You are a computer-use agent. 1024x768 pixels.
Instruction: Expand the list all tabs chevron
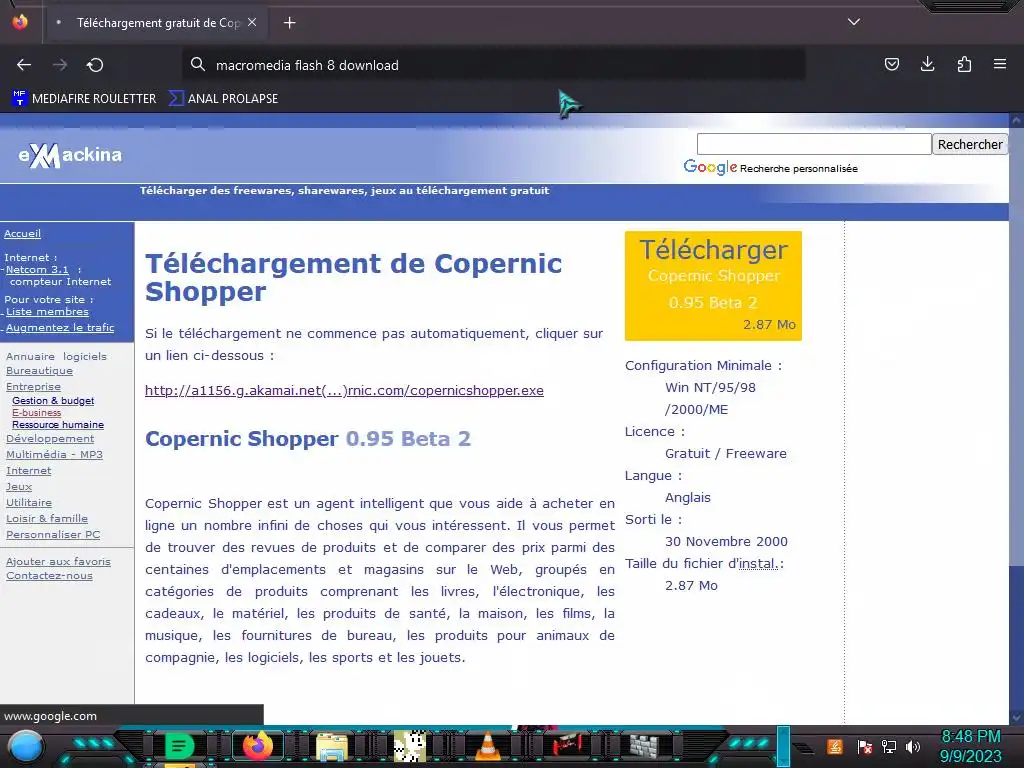pos(854,22)
